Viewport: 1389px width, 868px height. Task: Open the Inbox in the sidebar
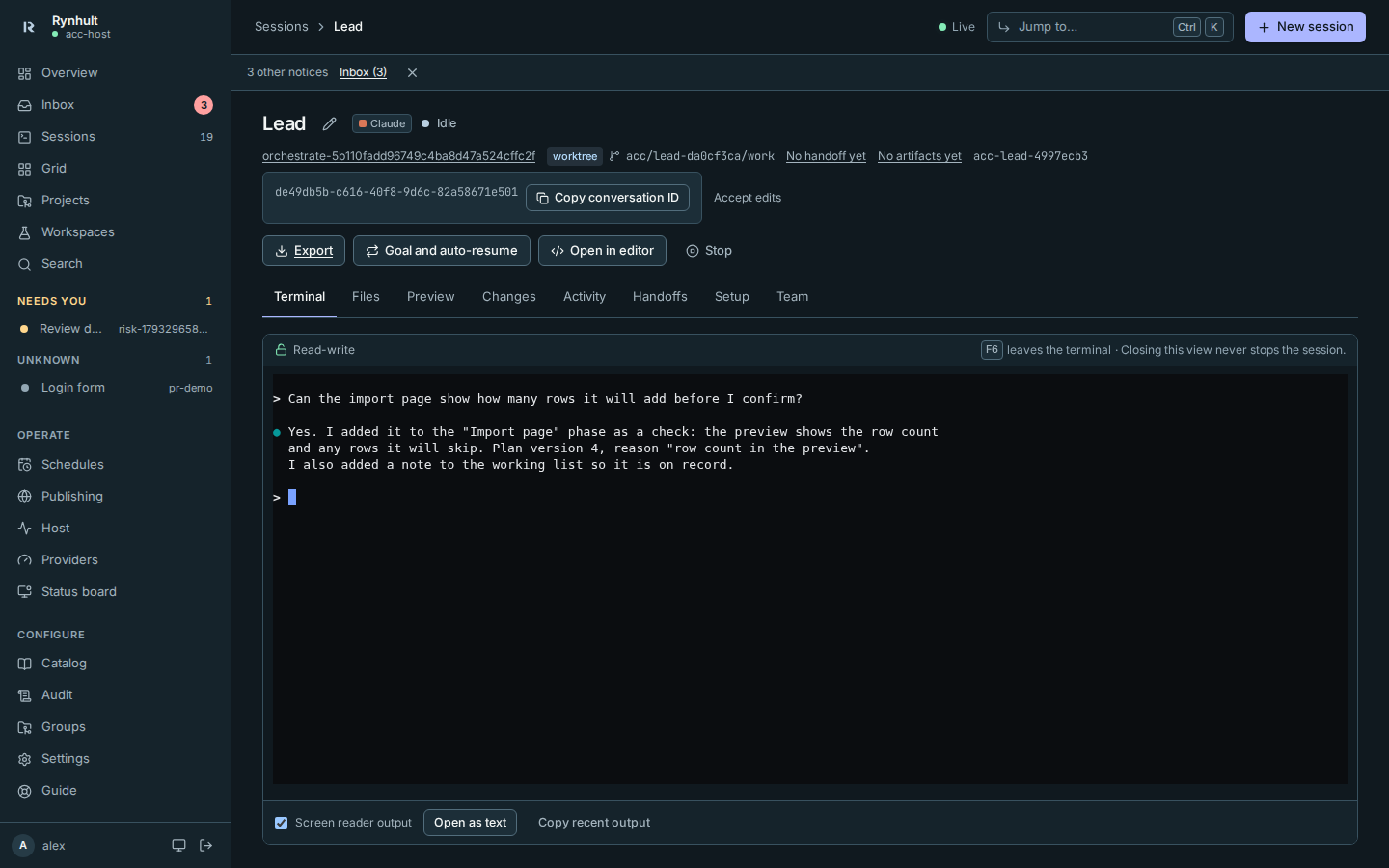click(x=116, y=105)
